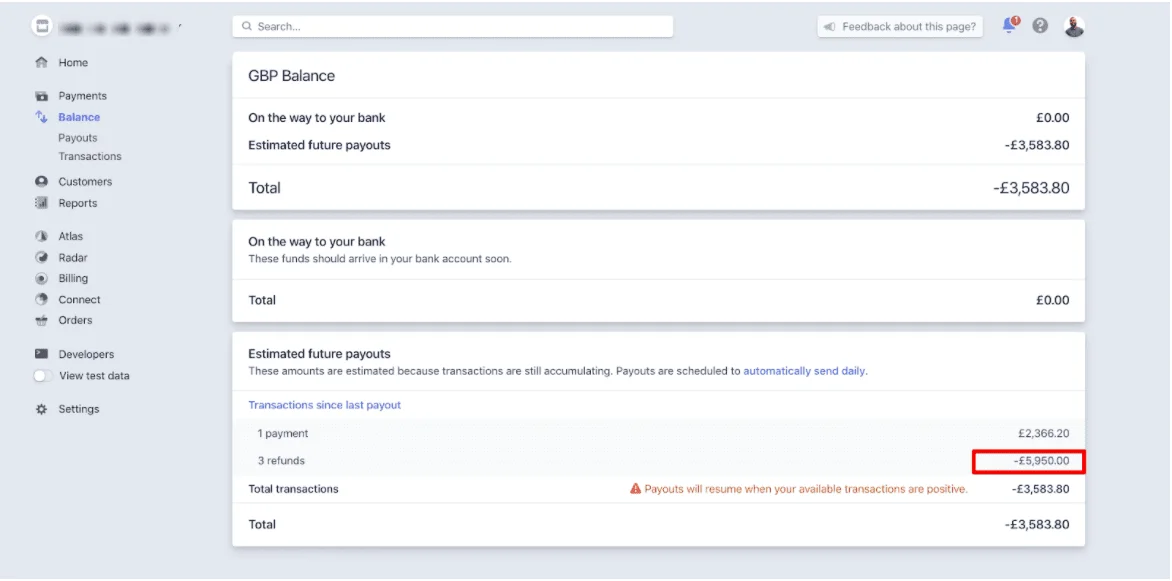The width and height of the screenshot is (1172, 581).
Task: Open the user avatar account menu
Action: [x=1074, y=26]
